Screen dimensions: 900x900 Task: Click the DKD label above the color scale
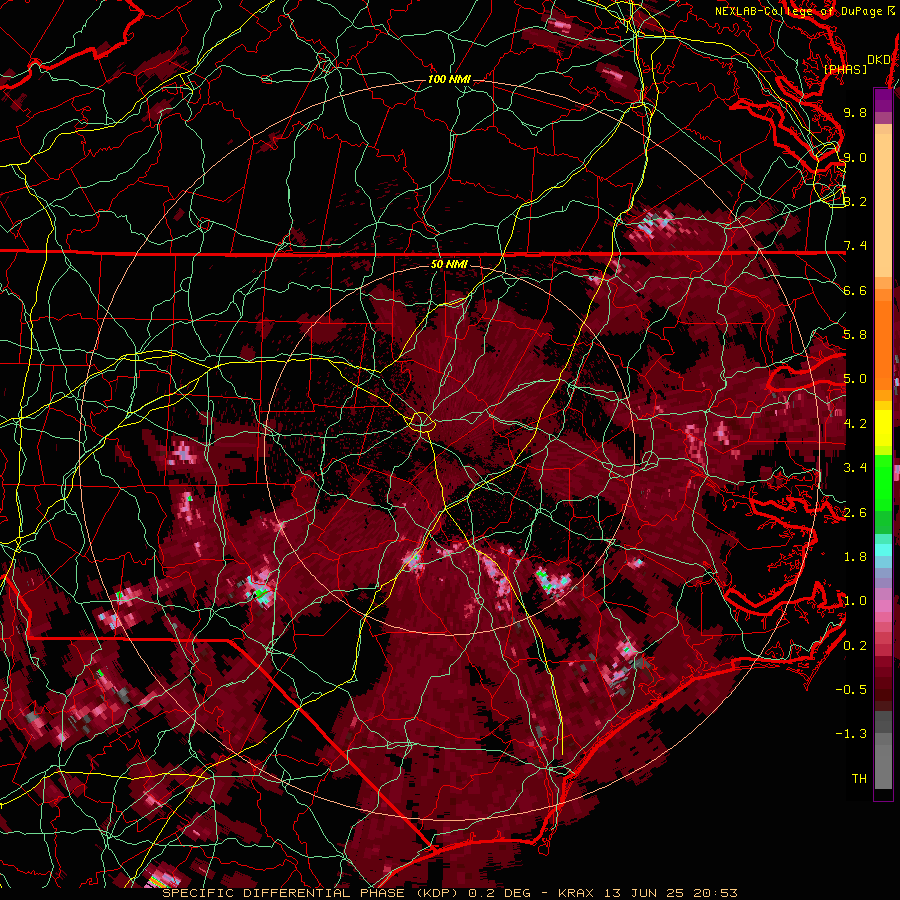[x=879, y=60]
